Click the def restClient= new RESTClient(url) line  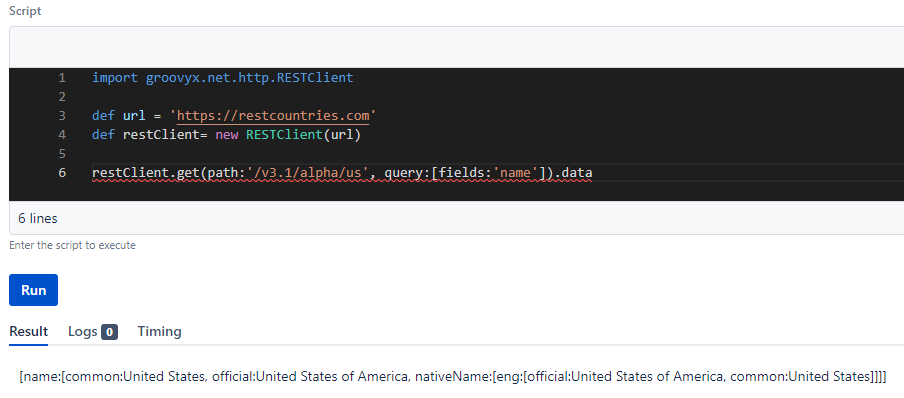click(x=226, y=135)
